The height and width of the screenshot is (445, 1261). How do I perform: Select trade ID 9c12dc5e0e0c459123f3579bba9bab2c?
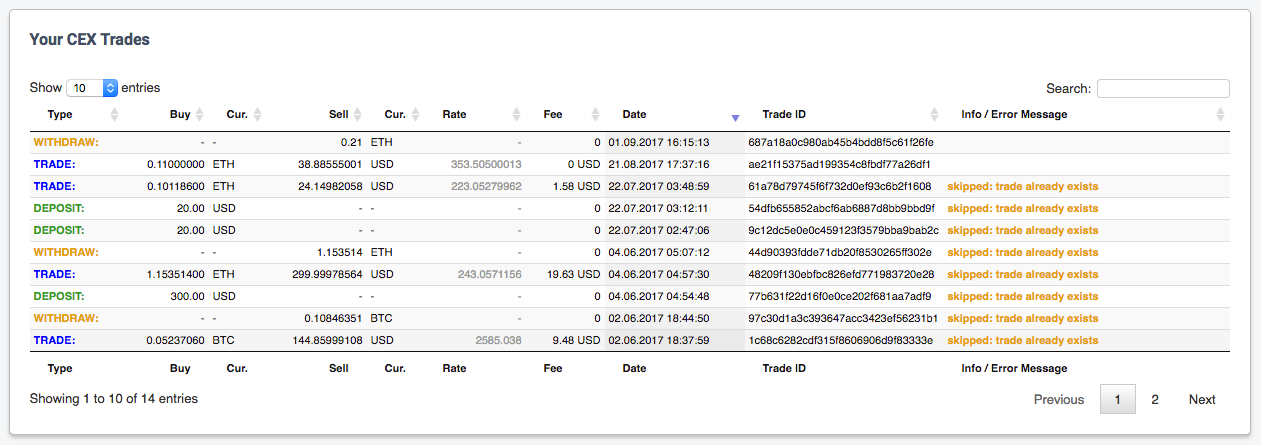coord(843,230)
